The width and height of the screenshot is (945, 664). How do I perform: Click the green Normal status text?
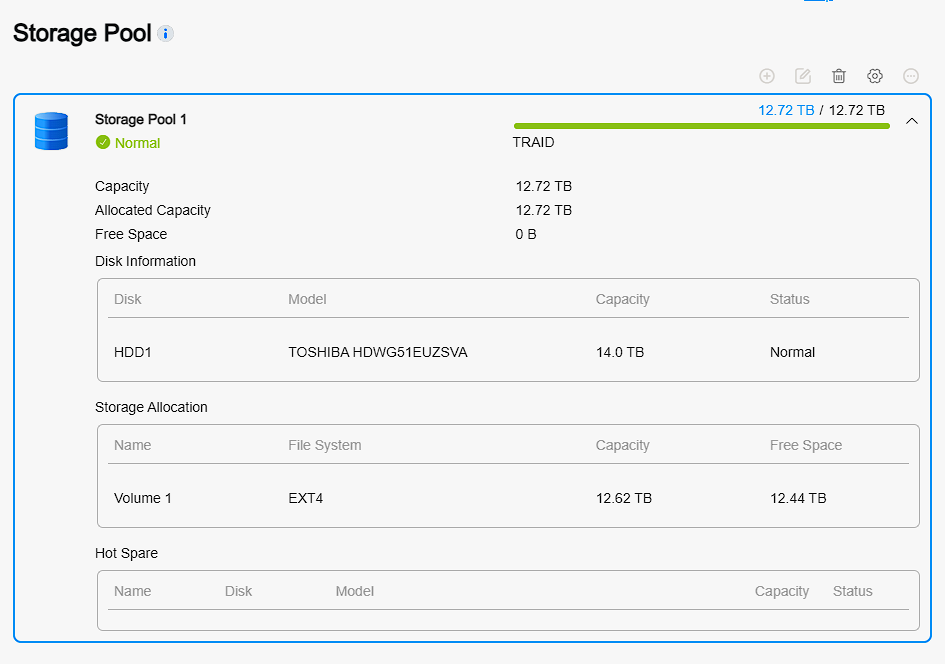click(x=137, y=143)
